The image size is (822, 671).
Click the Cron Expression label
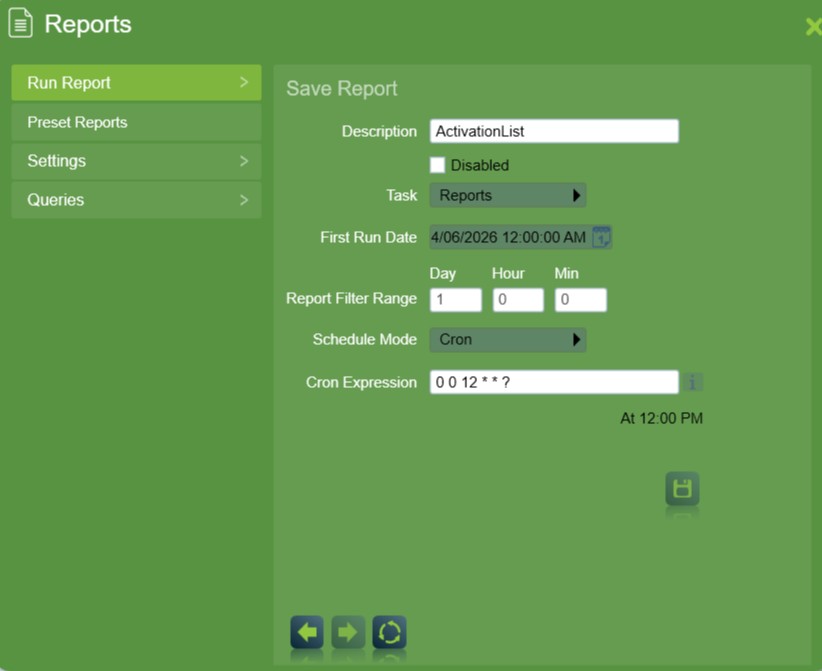coord(361,382)
